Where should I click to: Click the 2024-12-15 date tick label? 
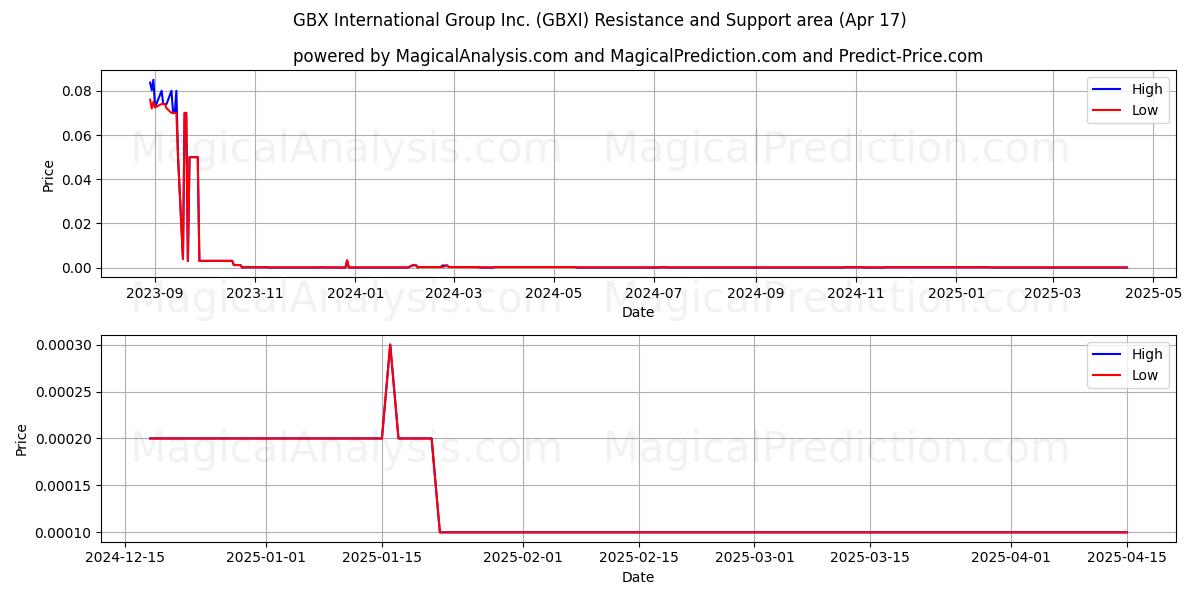tap(125, 558)
